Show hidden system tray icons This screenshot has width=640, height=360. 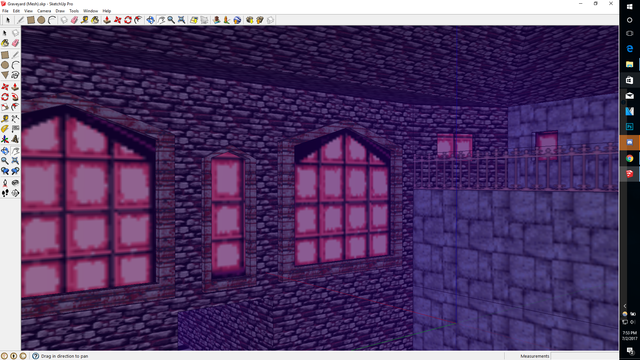625,306
